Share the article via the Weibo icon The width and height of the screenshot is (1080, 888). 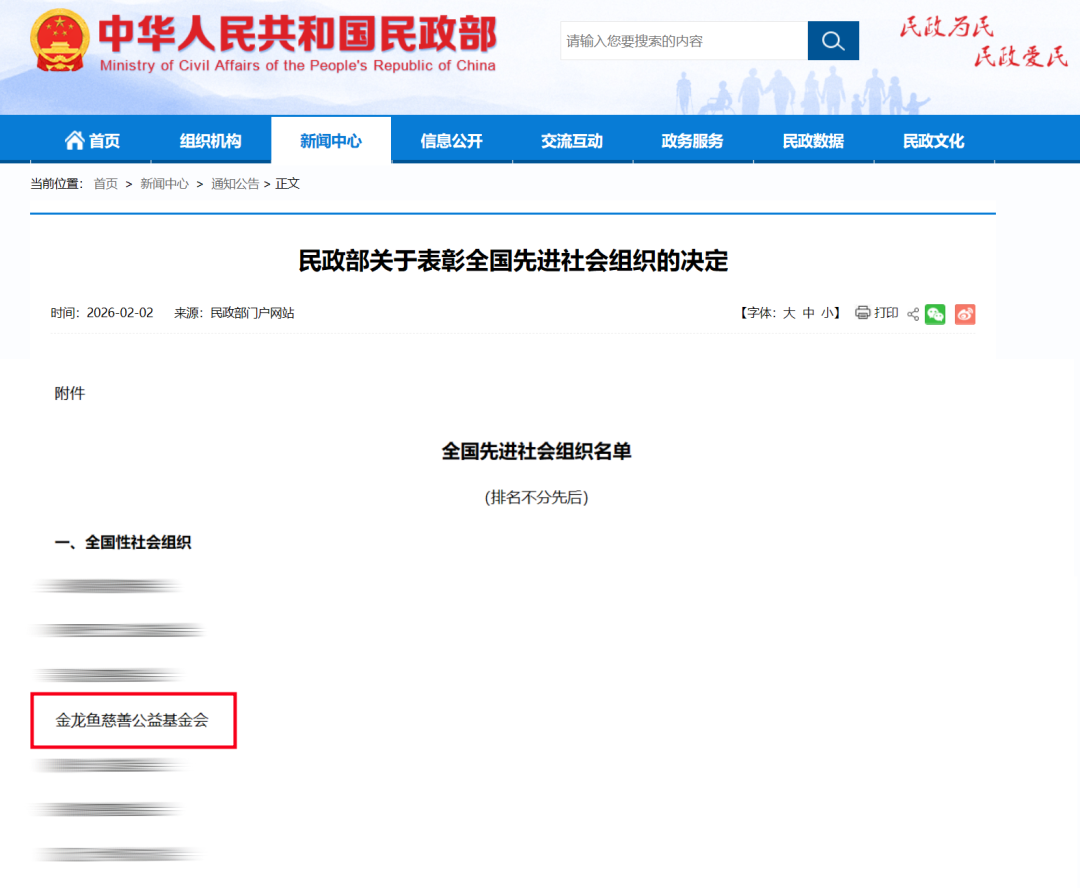pos(964,313)
